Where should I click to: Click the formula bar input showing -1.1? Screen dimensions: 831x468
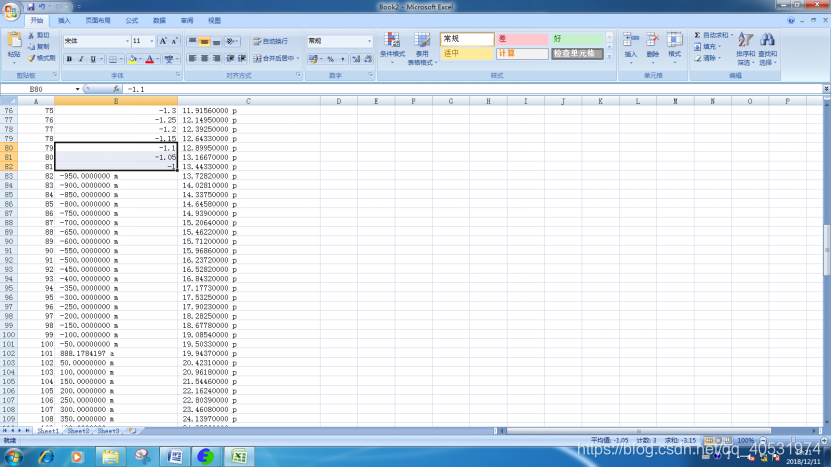coord(473,89)
